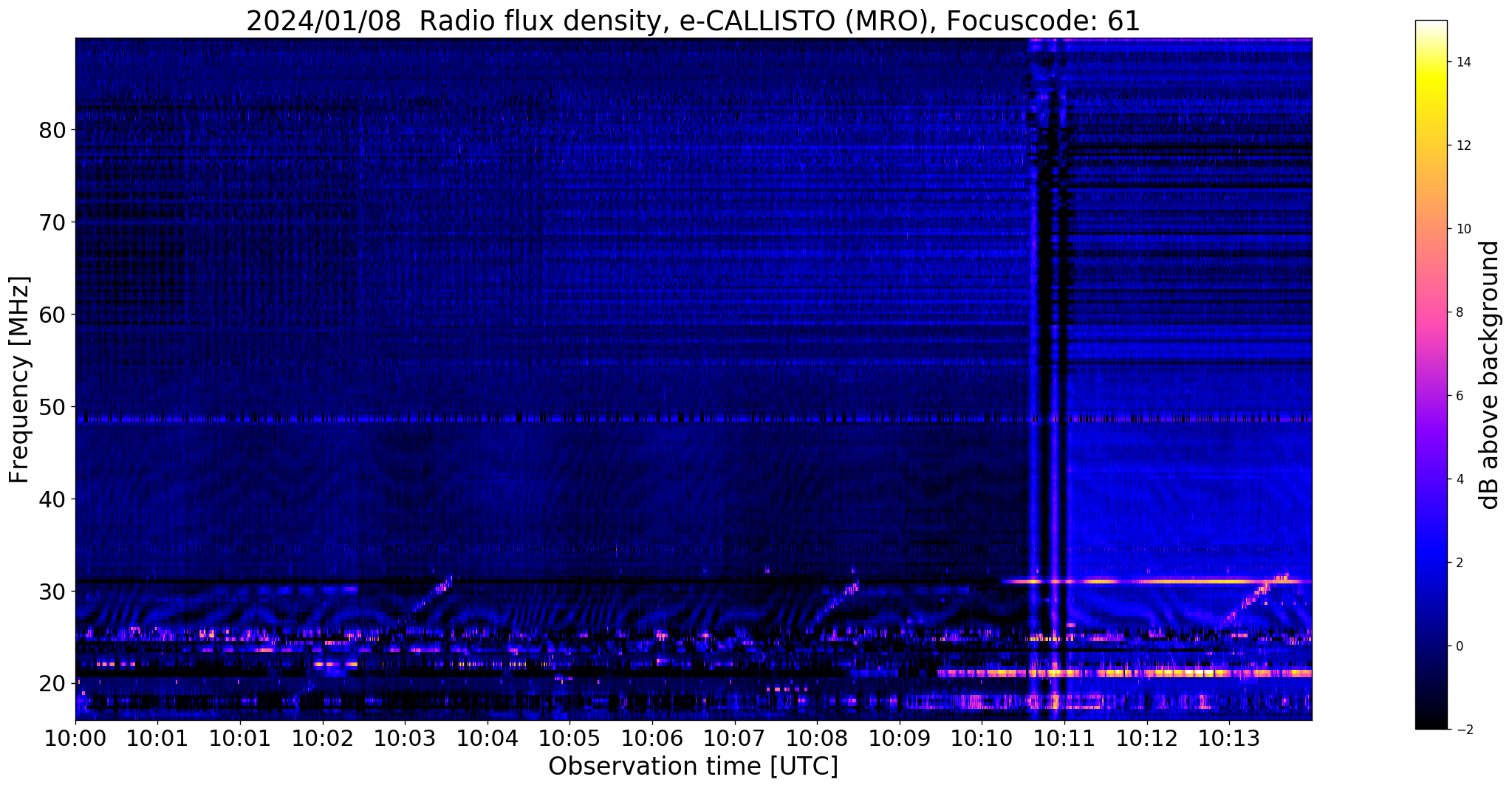Click the 60 MHz frequency tick label
This screenshot has height=788, width=1512.
point(52,315)
